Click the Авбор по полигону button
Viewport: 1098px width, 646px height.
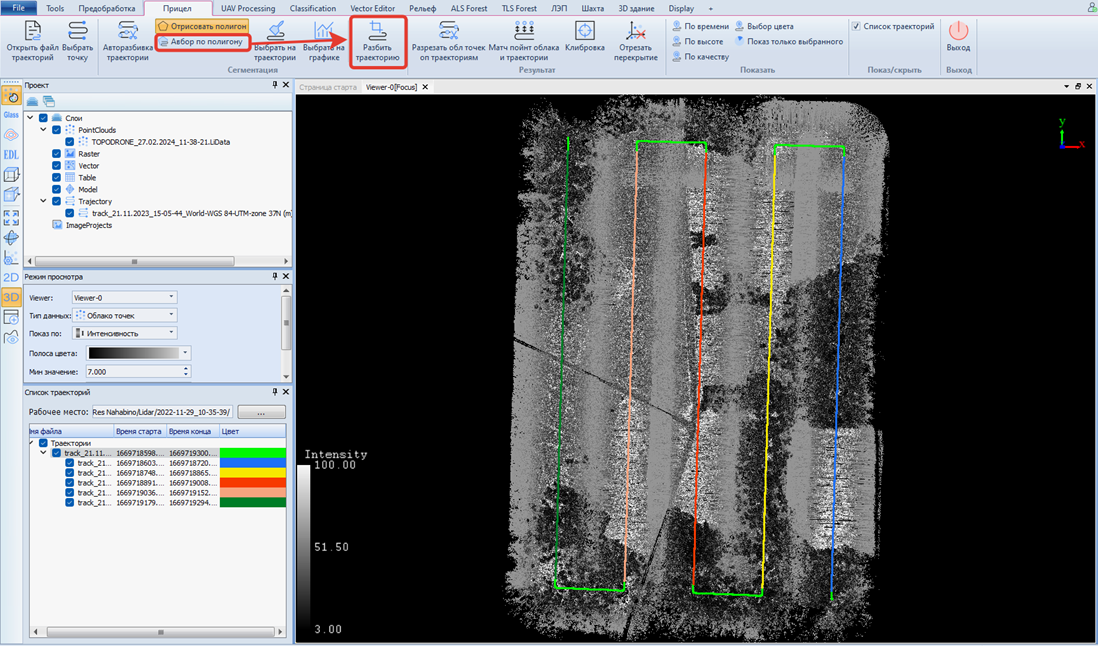pyautogui.click(x=202, y=42)
